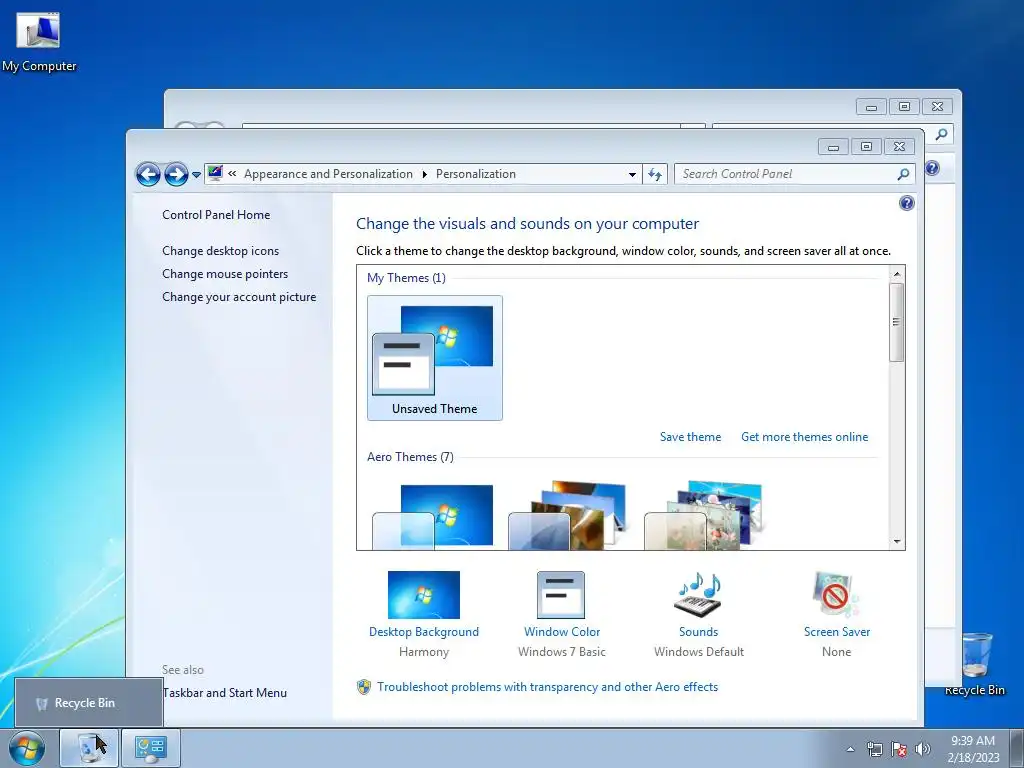Screen dimensions: 1024x768
Task: Minimize the background window
Action: point(871,106)
